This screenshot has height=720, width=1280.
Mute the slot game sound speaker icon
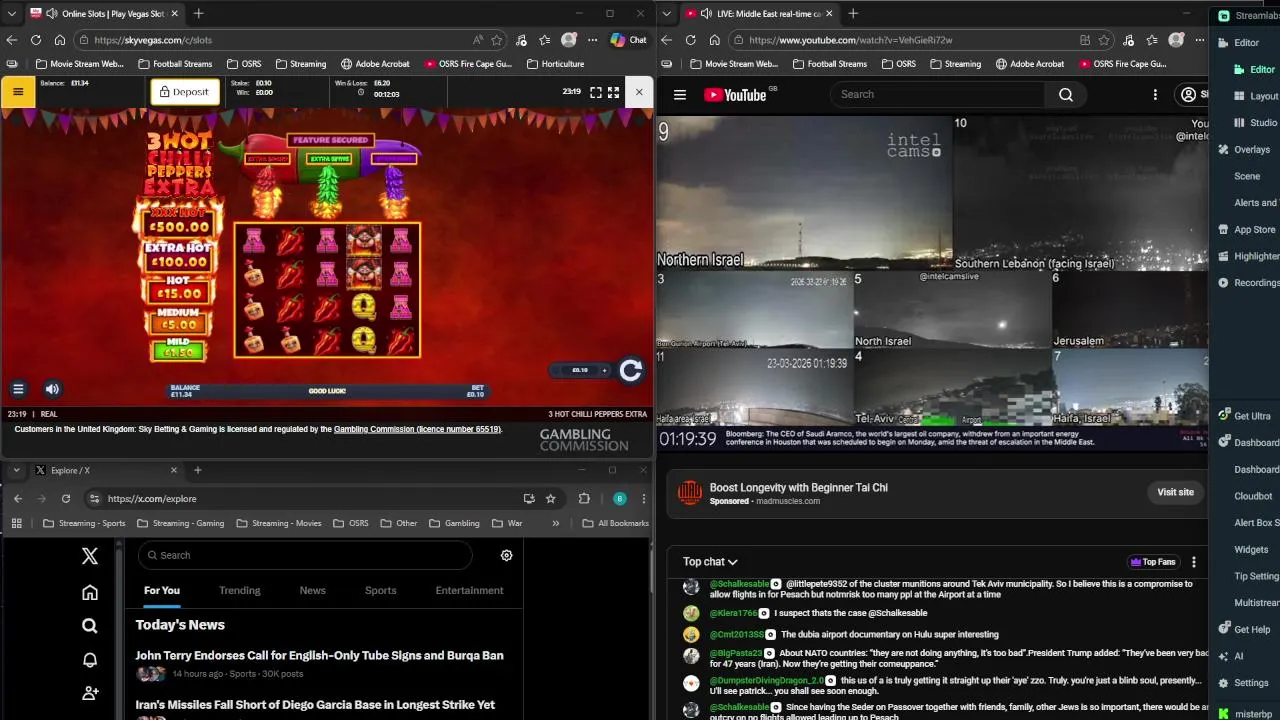[x=52, y=389]
